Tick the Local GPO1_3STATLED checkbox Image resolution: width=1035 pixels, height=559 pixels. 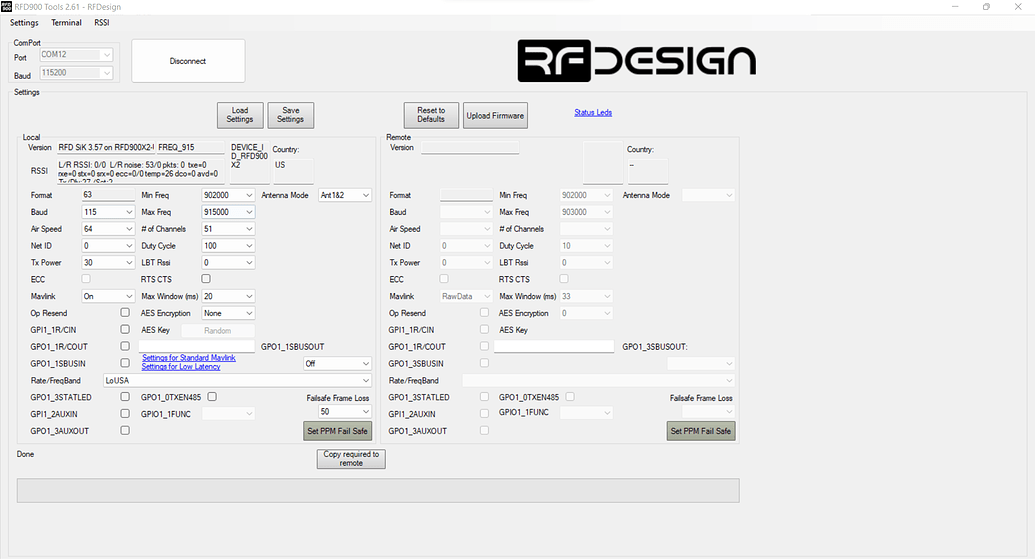pos(125,397)
